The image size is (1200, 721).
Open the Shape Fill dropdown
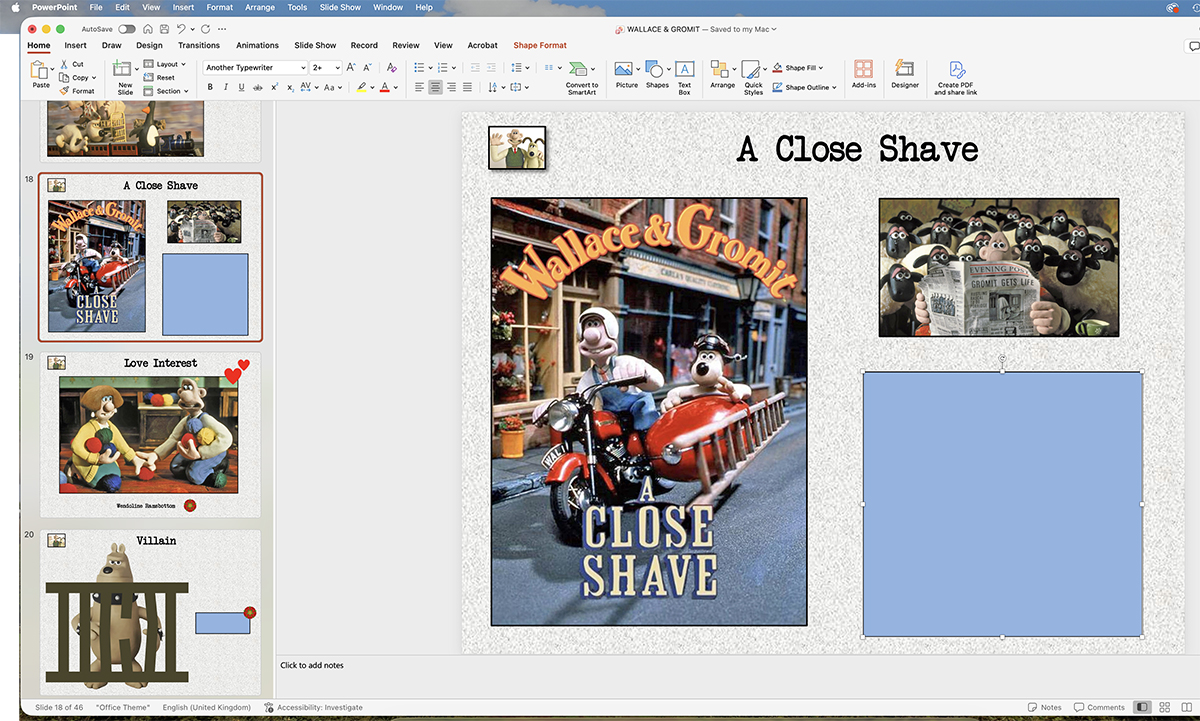tap(821, 68)
